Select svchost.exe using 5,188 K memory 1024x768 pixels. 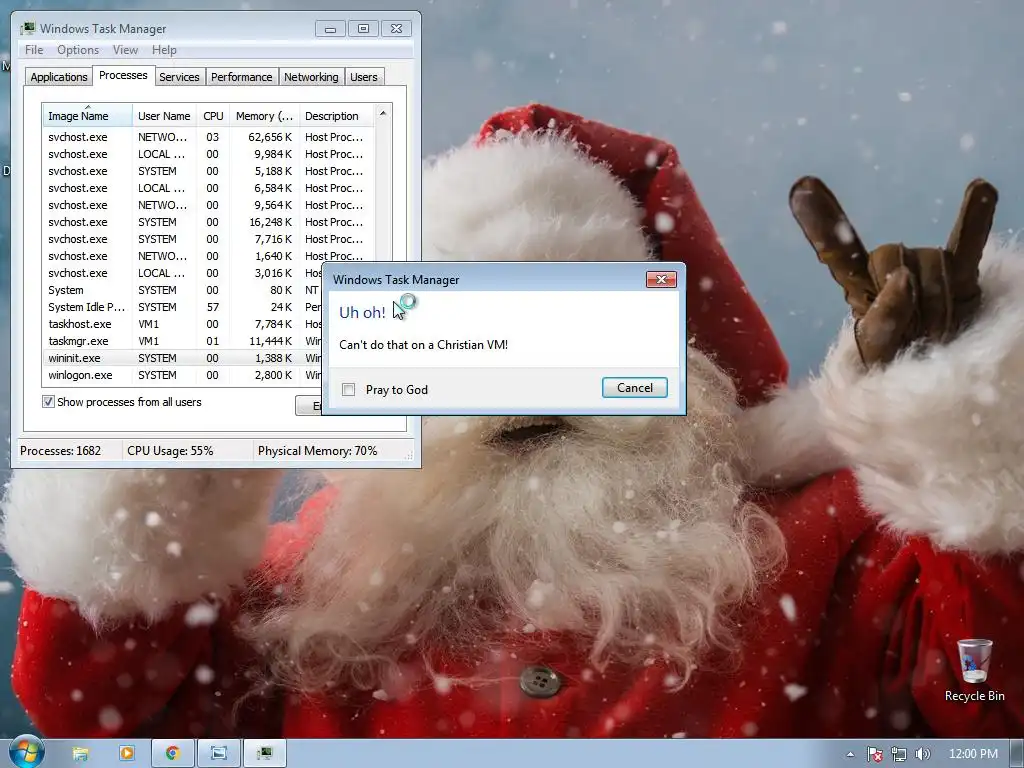[x=209, y=171]
